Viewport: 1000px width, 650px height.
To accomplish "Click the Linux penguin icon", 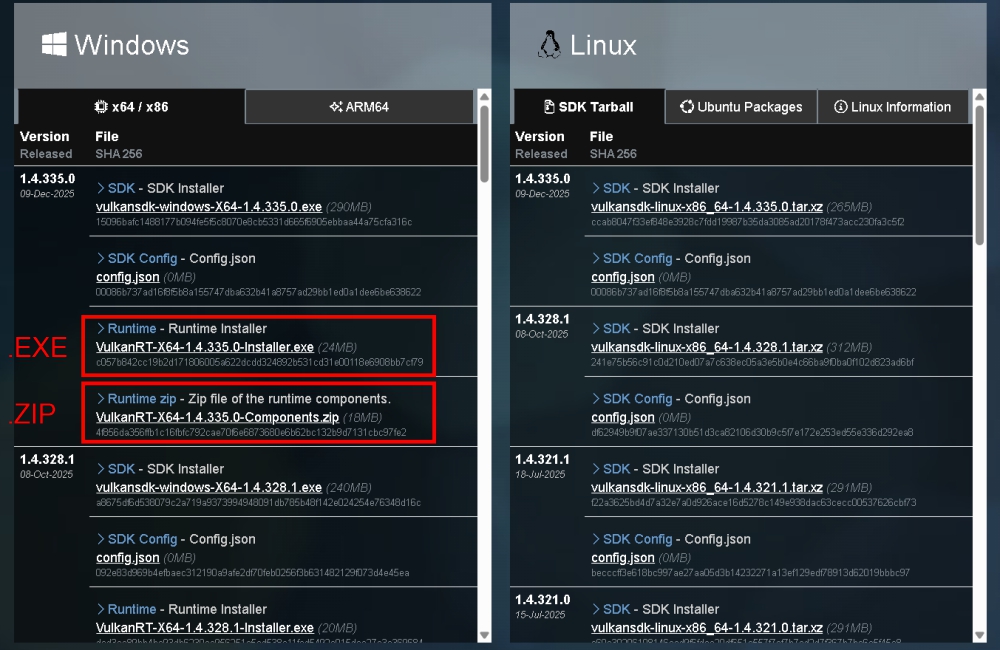I will (x=548, y=45).
